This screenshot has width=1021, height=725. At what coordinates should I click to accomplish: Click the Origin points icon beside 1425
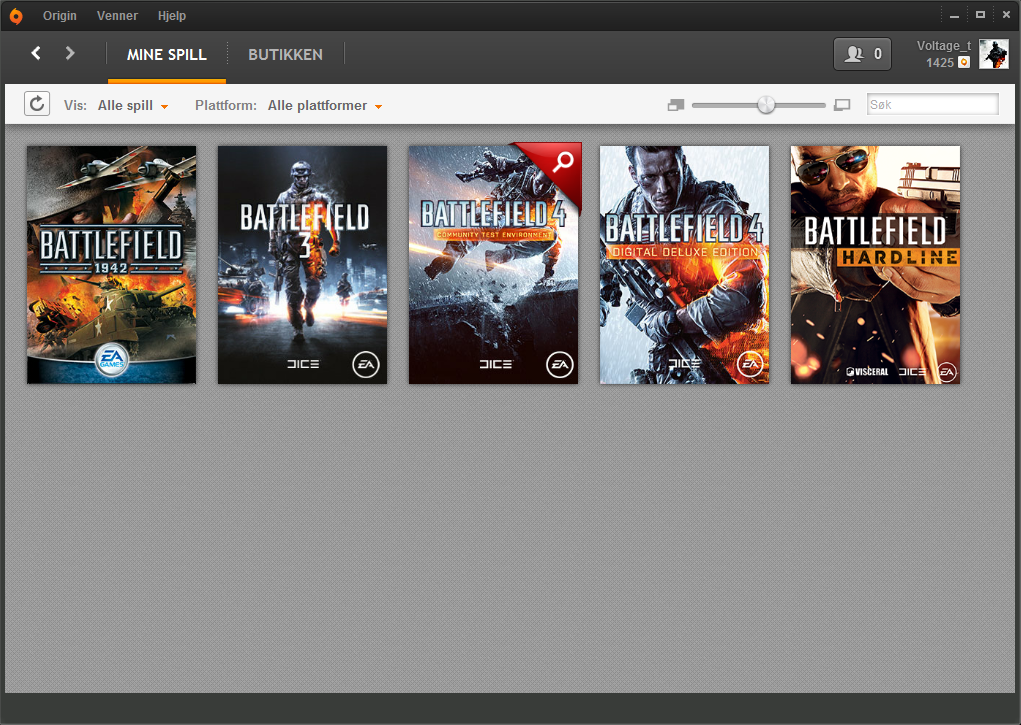click(x=964, y=63)
